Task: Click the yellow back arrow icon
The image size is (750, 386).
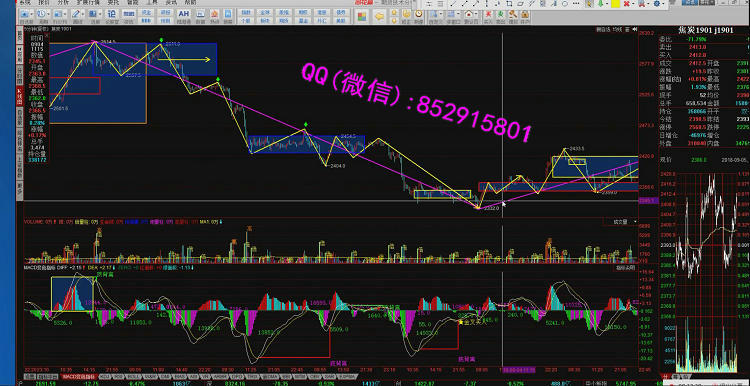Action: pyautogui.click(x=379, y=17)
